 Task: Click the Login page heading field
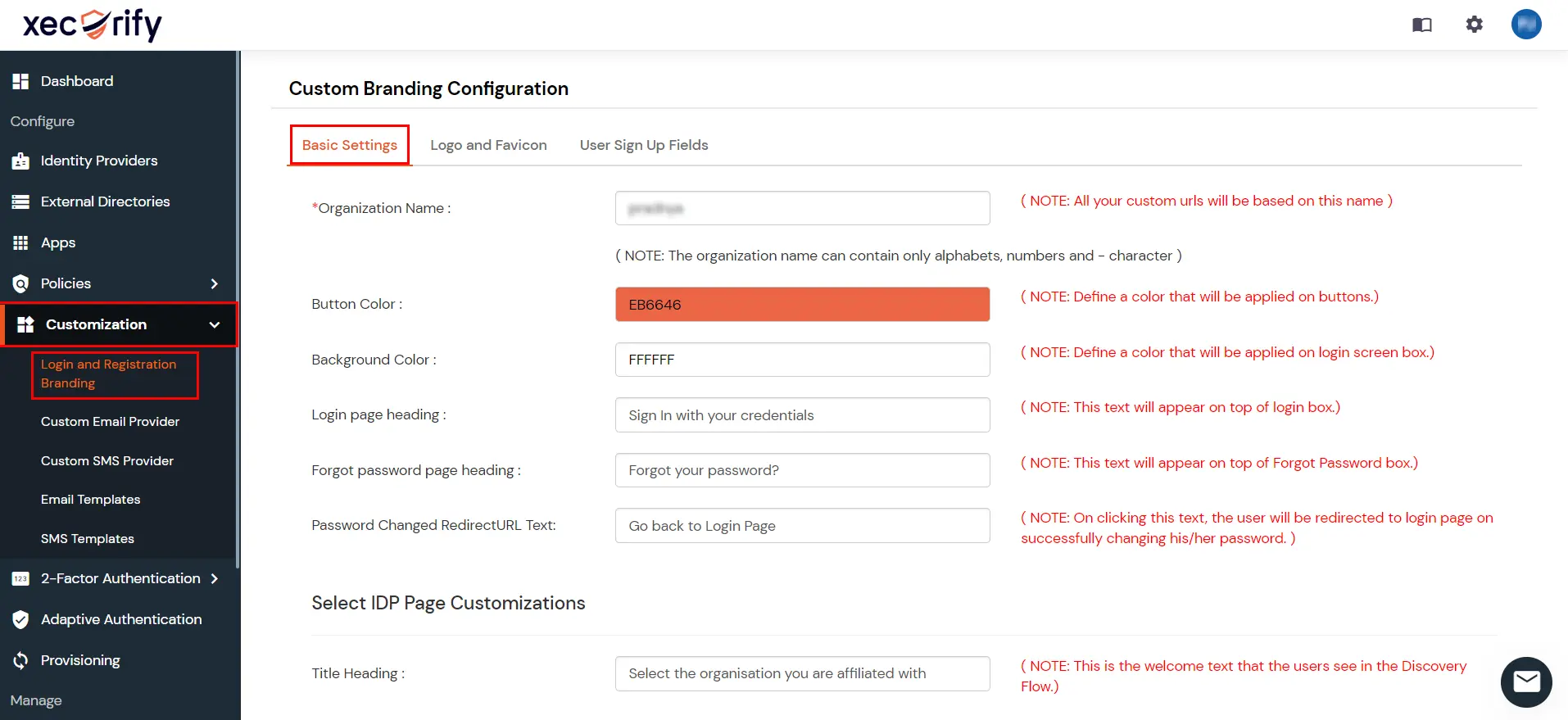point(803,415)
